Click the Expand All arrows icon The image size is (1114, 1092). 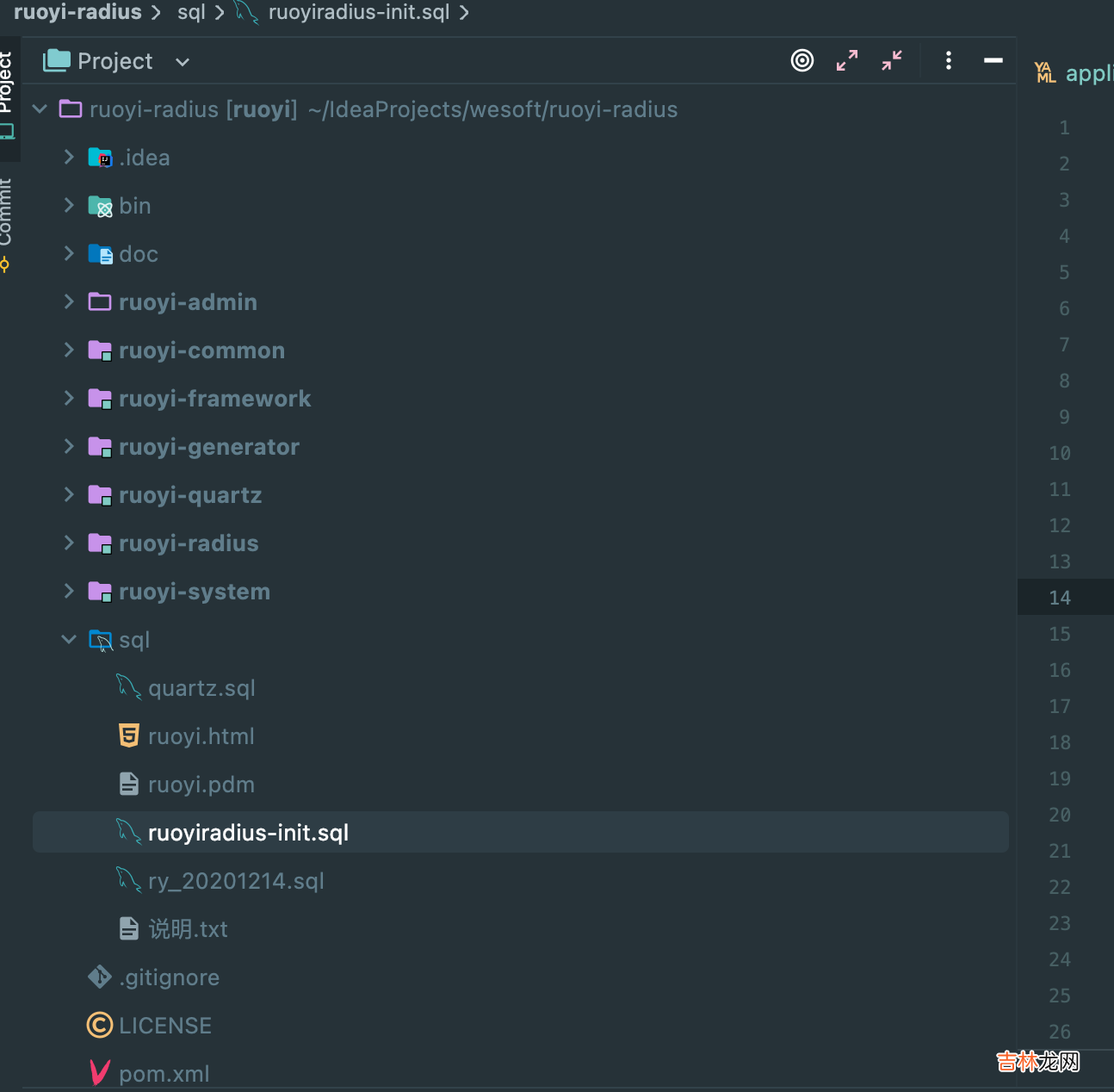(847, 60)
